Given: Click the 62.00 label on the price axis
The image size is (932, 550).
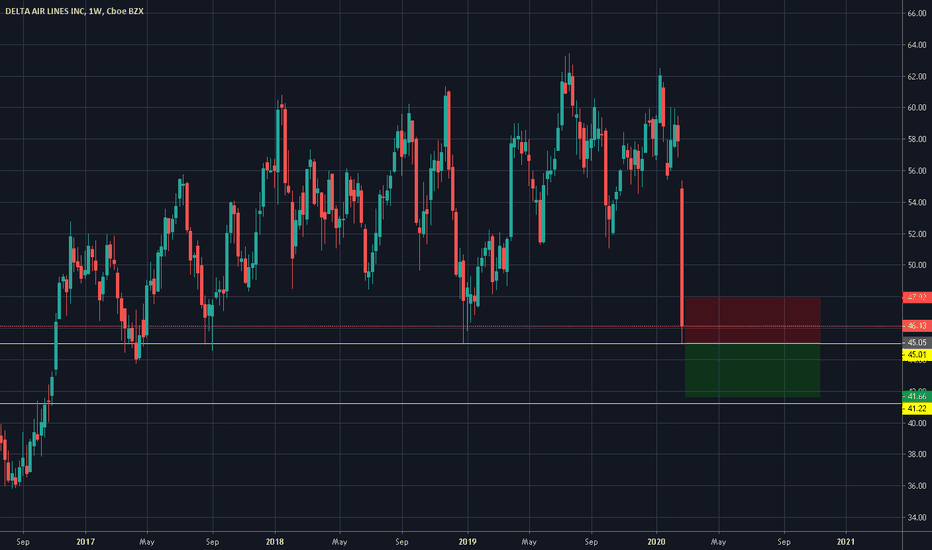Looking at the screenshot, I should click(917, 76).
